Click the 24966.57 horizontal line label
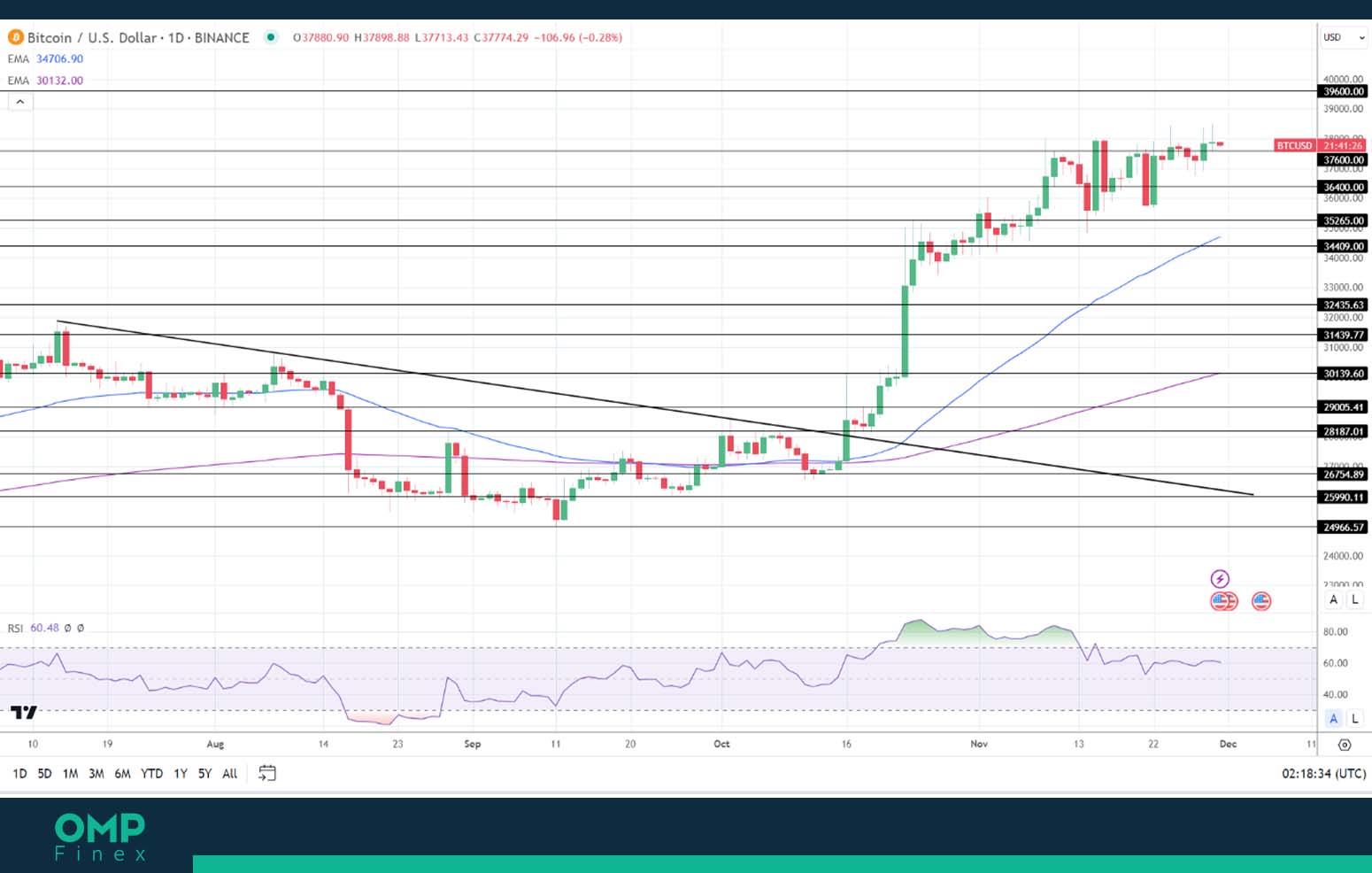Image resolution: width=1372 pixels, height=873 pixels. coord(1344,528)
